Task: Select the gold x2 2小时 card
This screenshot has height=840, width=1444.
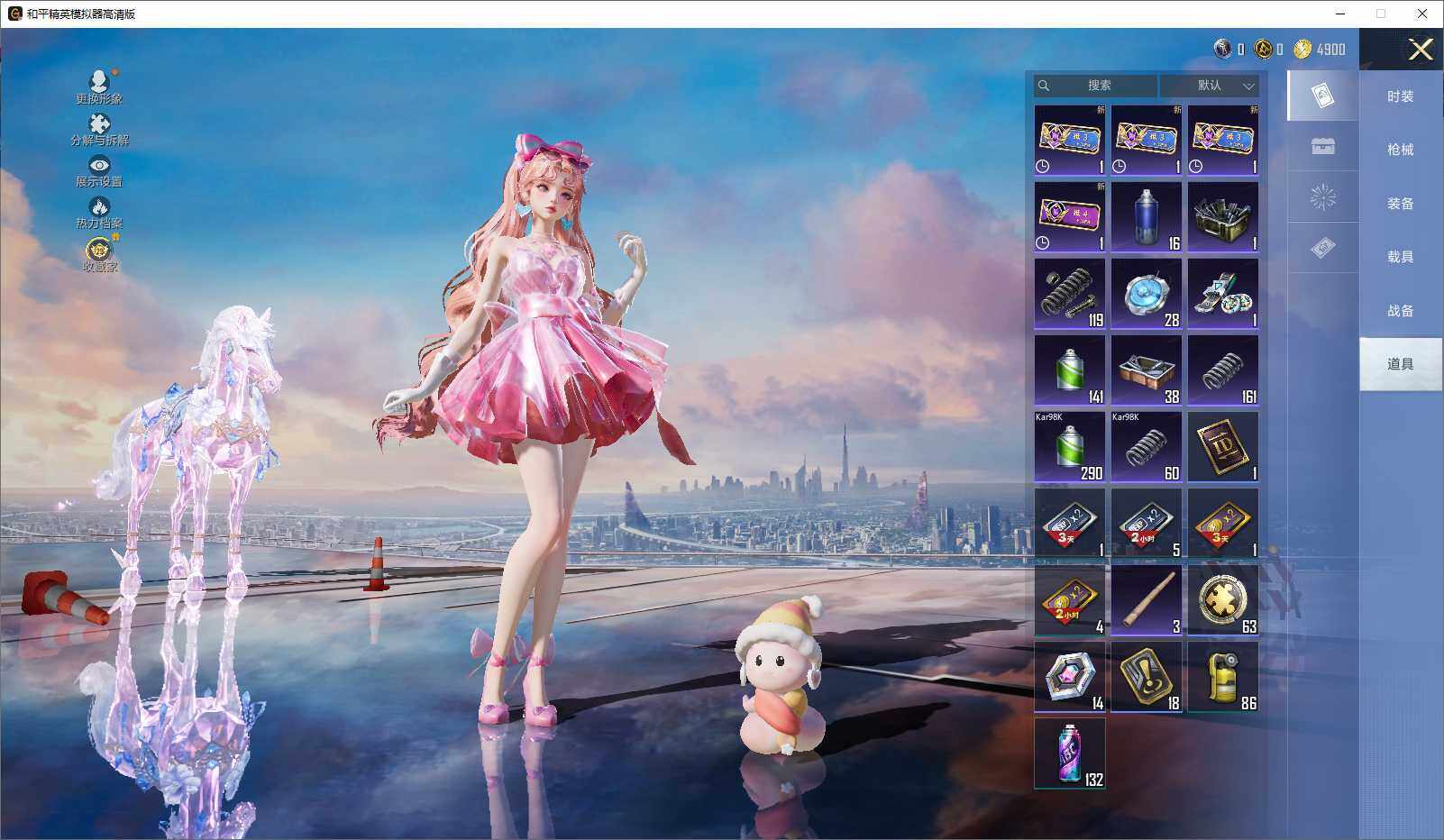Action: [1070, 600]
